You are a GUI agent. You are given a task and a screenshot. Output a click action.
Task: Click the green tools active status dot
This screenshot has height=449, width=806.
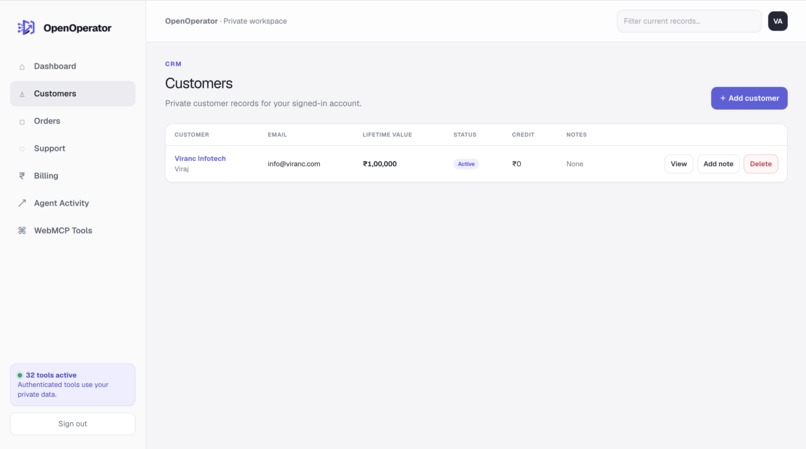(20, 375)
